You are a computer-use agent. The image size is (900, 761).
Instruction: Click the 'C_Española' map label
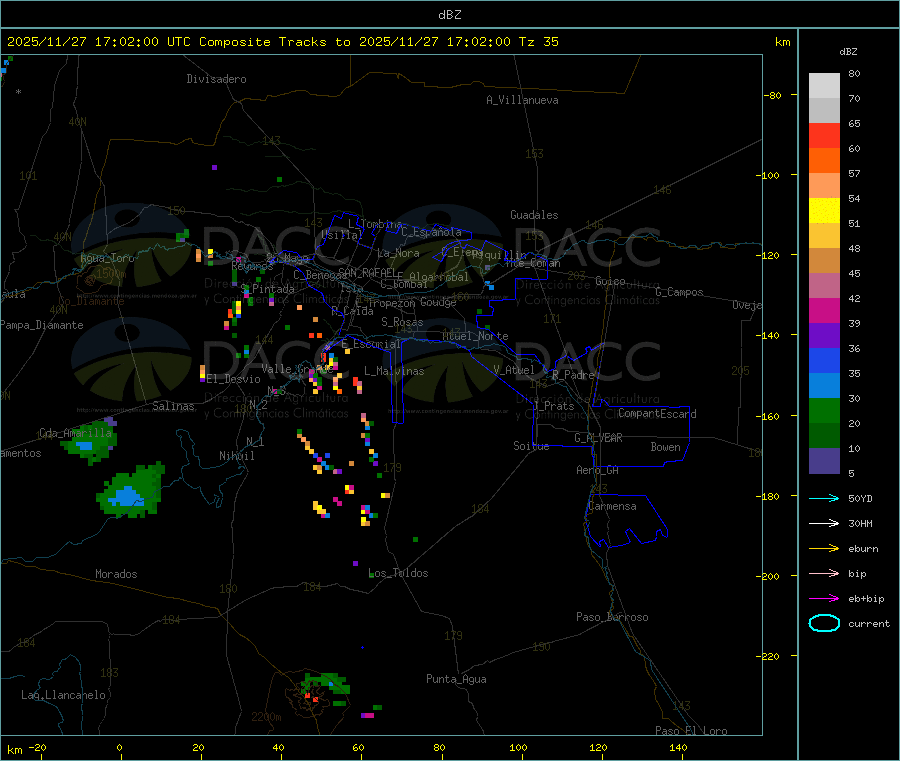(x=431, y=232)
